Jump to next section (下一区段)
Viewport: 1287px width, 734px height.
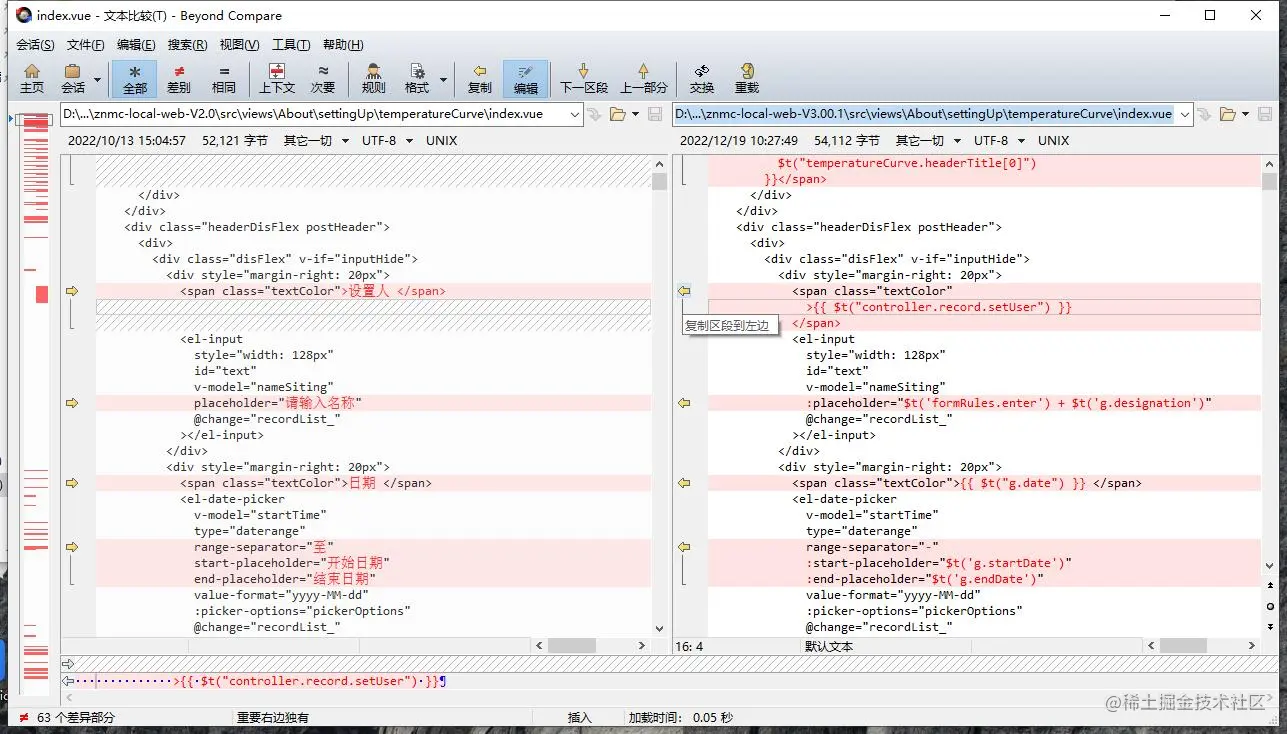[584, 79]
